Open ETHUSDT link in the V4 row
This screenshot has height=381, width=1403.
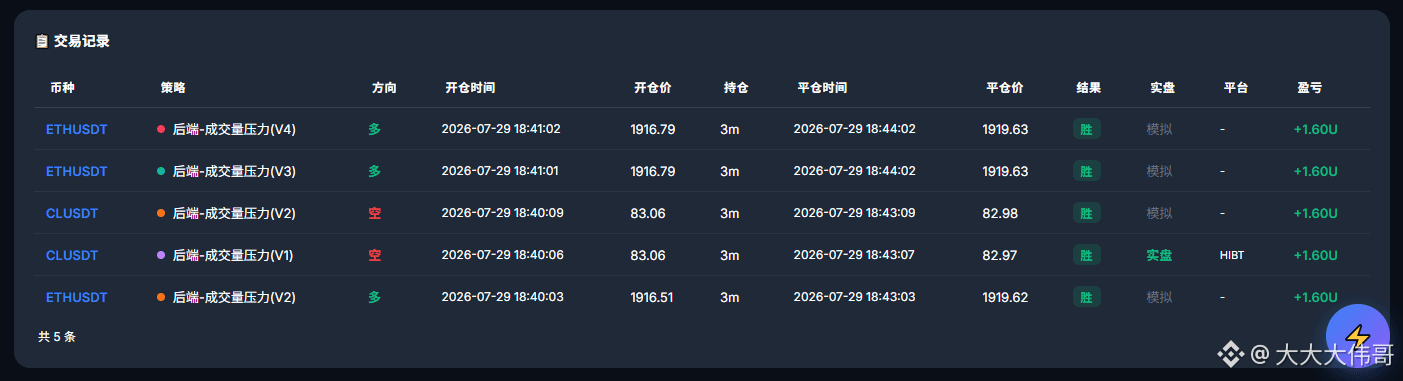point(77,129)
